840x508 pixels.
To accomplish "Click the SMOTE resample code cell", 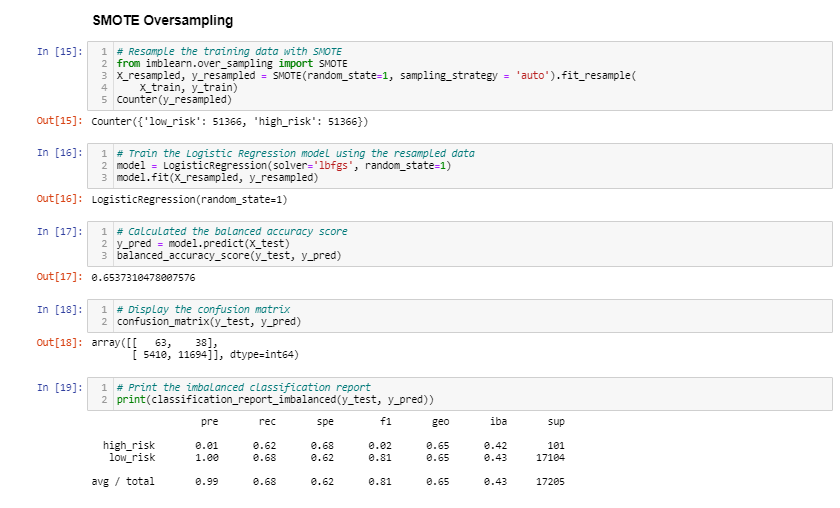I will tap(460, 76).
